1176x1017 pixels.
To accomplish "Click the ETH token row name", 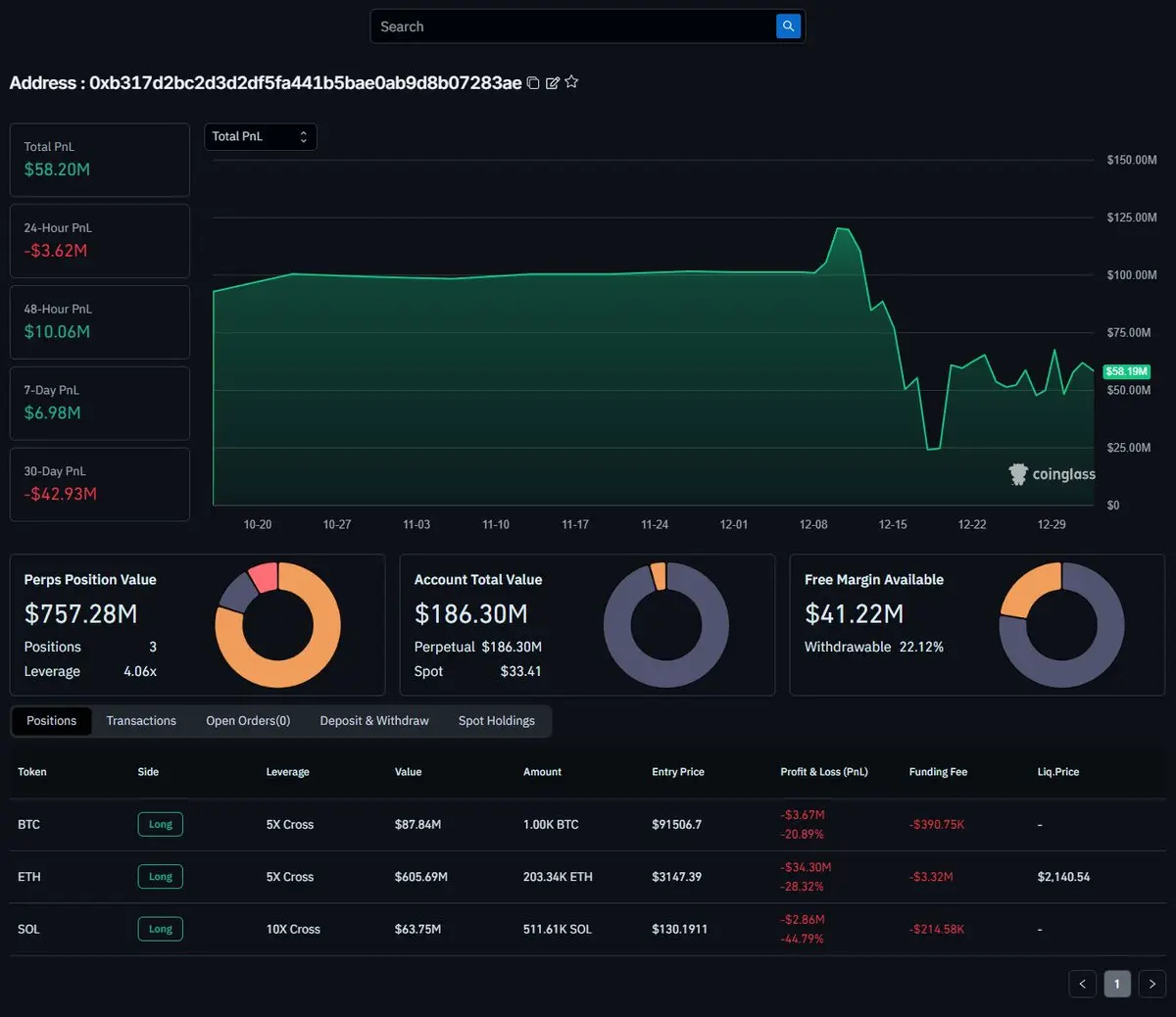I will (29, 877).
